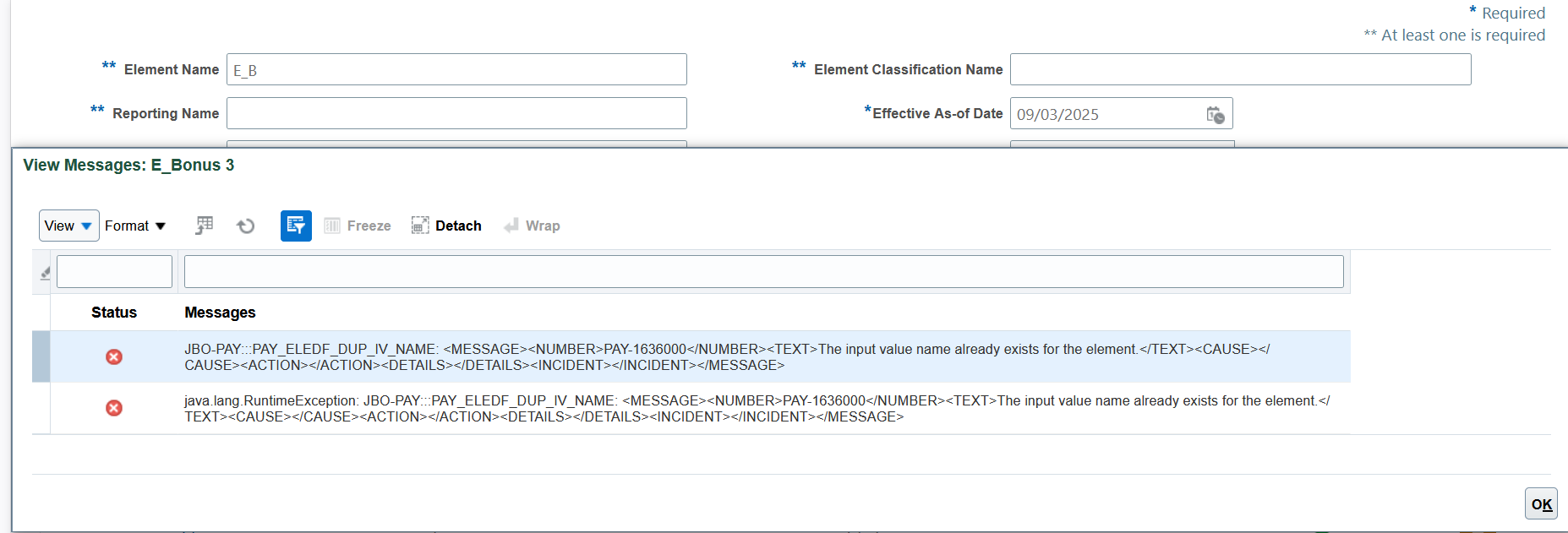Image resolution: width=1568 pixels, height=533 pixels.
Task: Click the Effective As-of Date label
Action: coord(937,113)
